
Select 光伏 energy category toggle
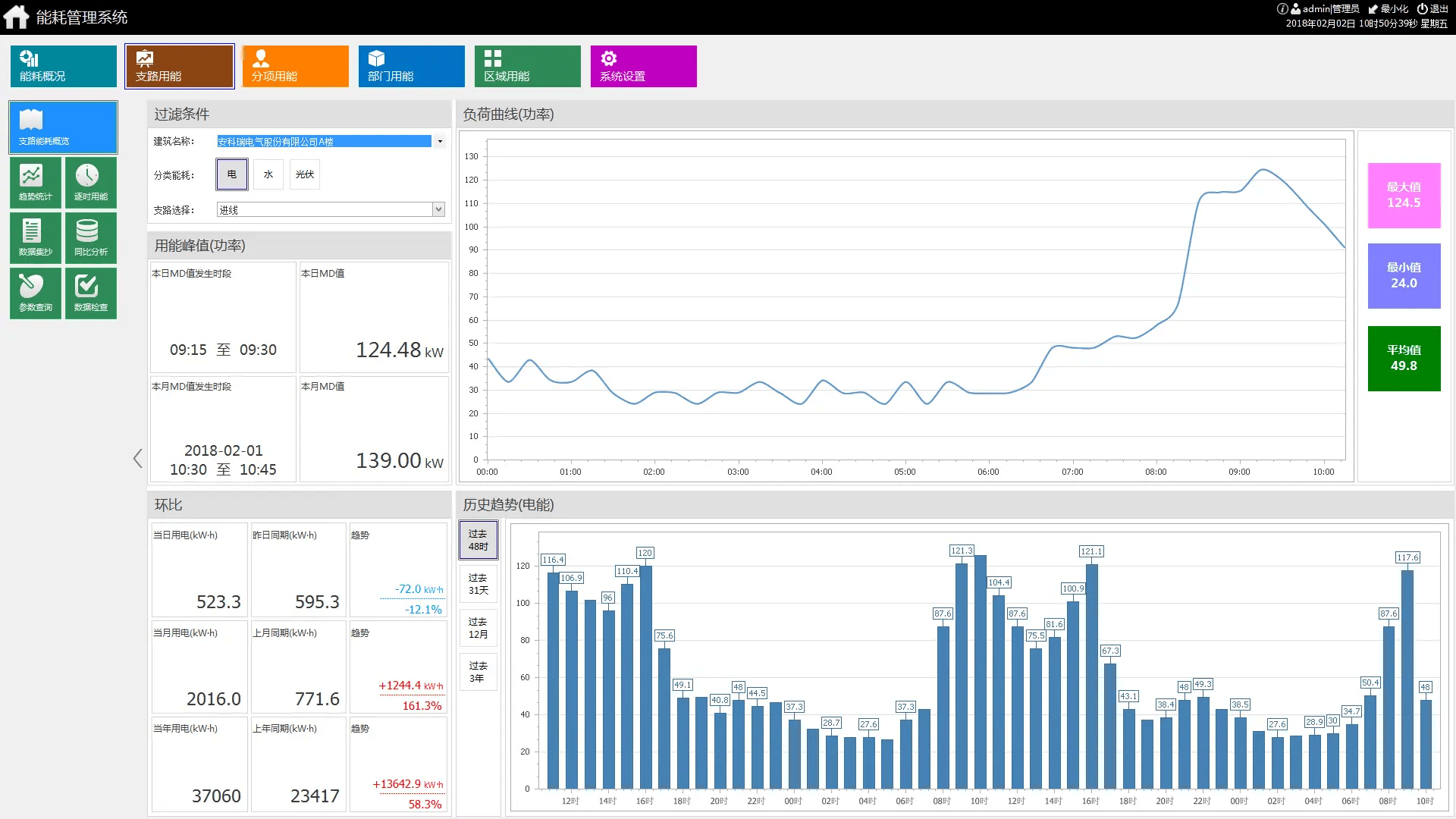point(304,174)
